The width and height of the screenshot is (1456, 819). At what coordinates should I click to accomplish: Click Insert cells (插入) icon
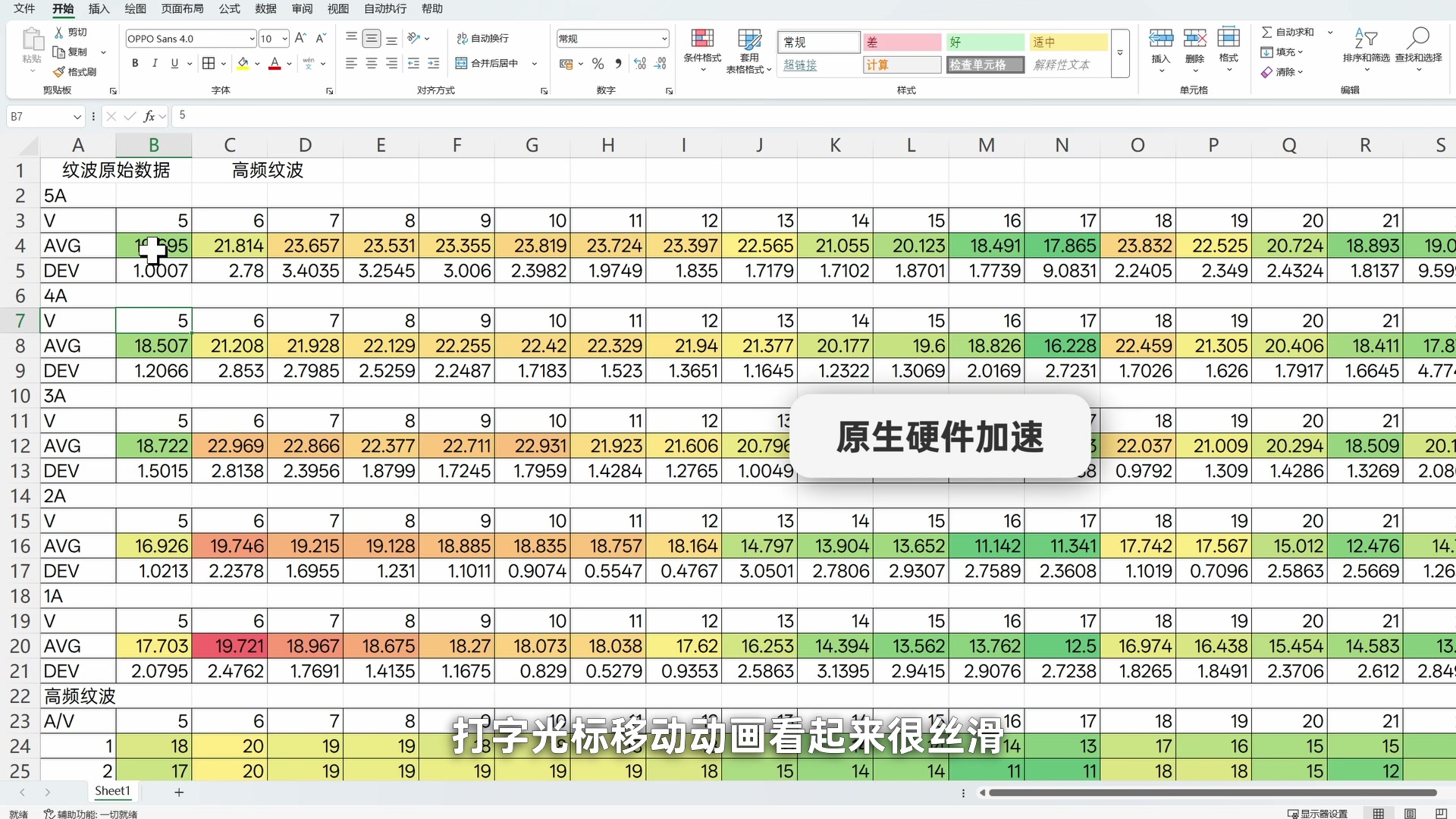pyautogui.click(x=1161, y=38)
